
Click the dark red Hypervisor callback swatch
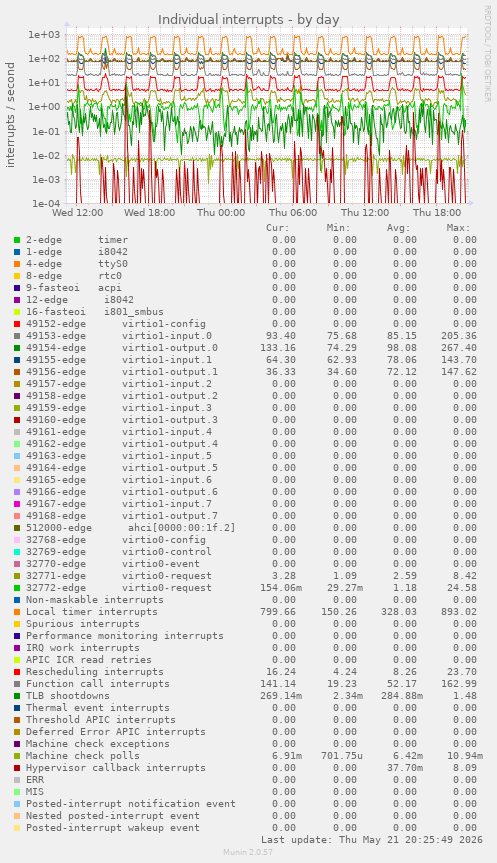click(17, 768)
